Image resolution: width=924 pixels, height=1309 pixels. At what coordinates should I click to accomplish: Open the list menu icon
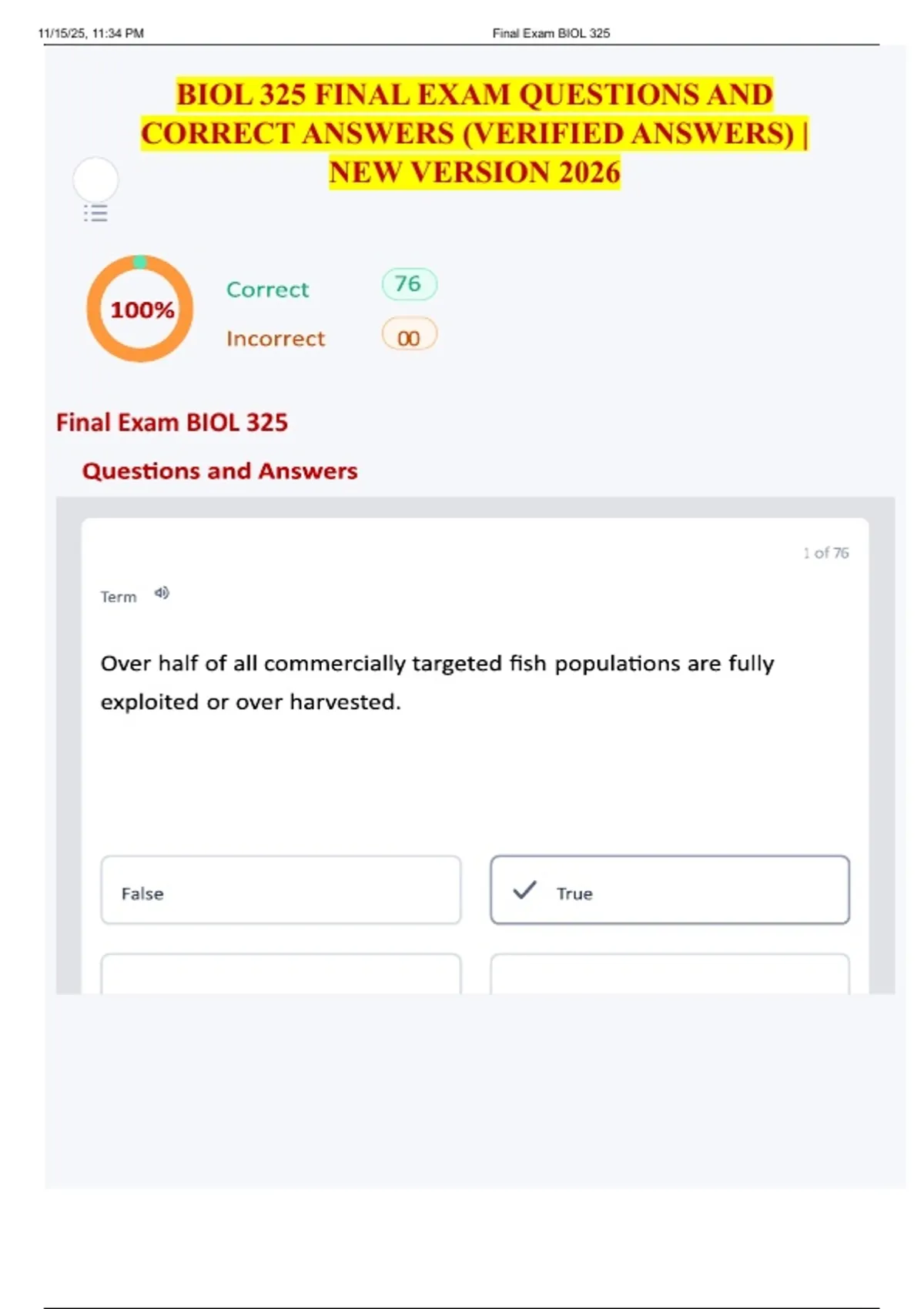(x=95, y=213)
